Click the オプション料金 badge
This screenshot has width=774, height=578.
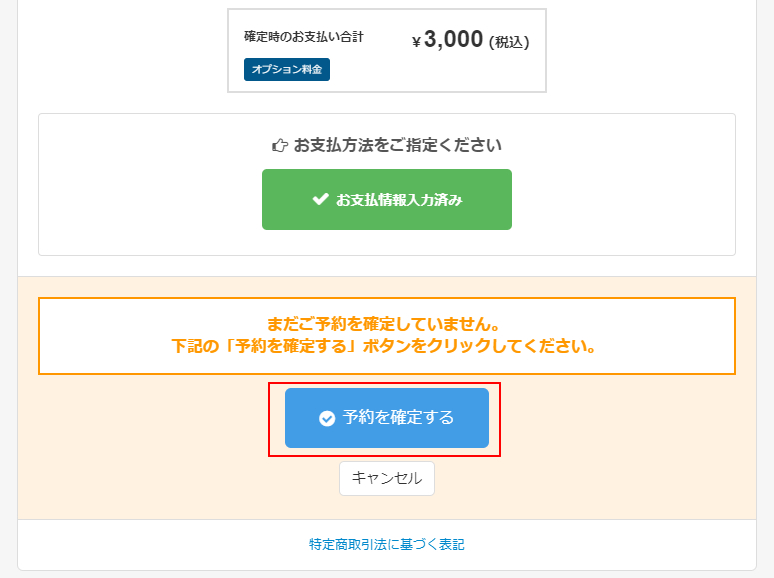(286, 69)
